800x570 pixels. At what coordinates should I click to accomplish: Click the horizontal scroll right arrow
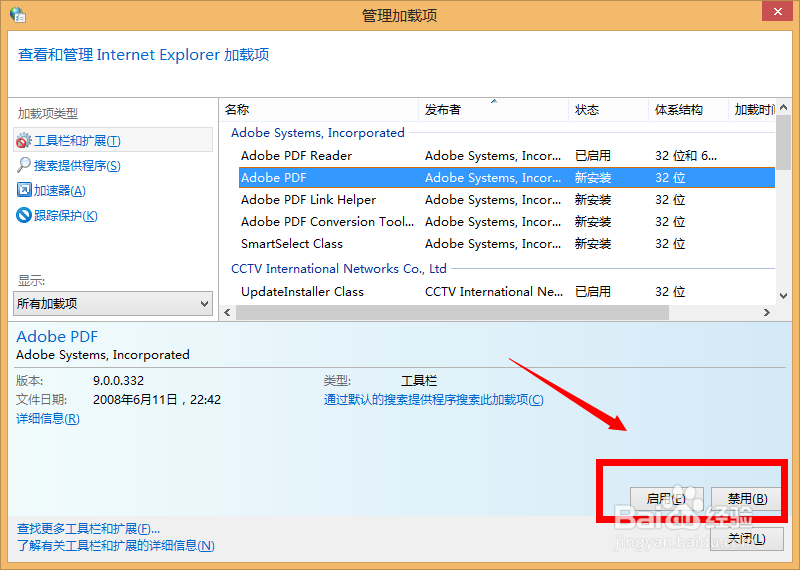tap(767, 312)
